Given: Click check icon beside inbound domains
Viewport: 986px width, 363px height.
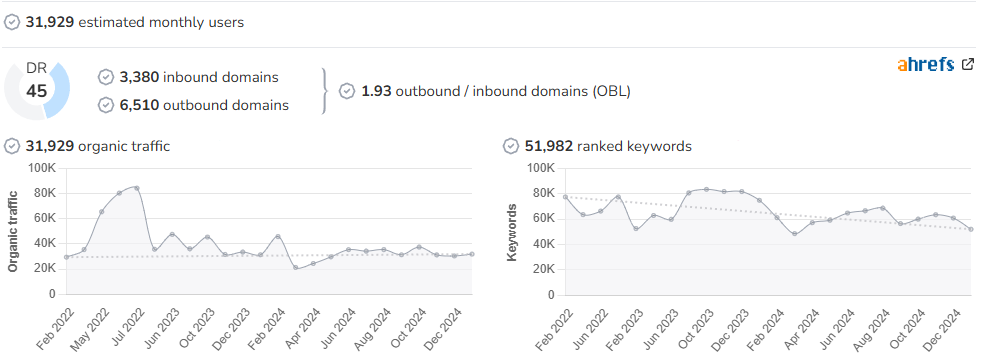Looking at the screenshot, I should pos(106,77).
